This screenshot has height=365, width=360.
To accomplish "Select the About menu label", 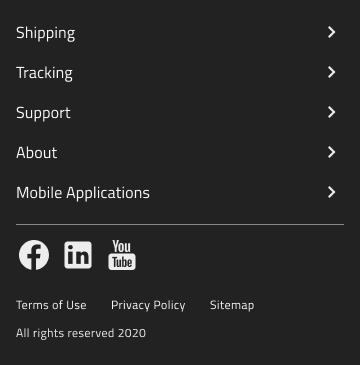I will pyautogui.click(x=37, y=153).
